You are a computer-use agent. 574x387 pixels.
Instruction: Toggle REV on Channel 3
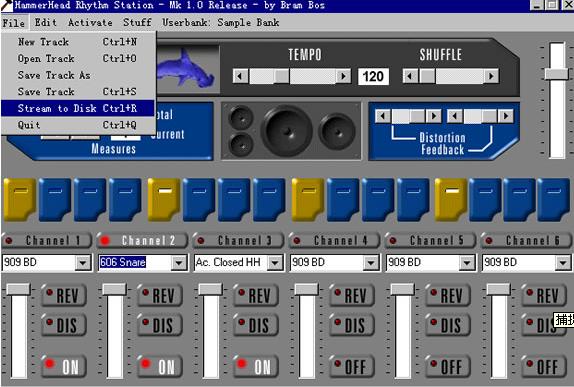pyautogui.click(x=256, y=295)
